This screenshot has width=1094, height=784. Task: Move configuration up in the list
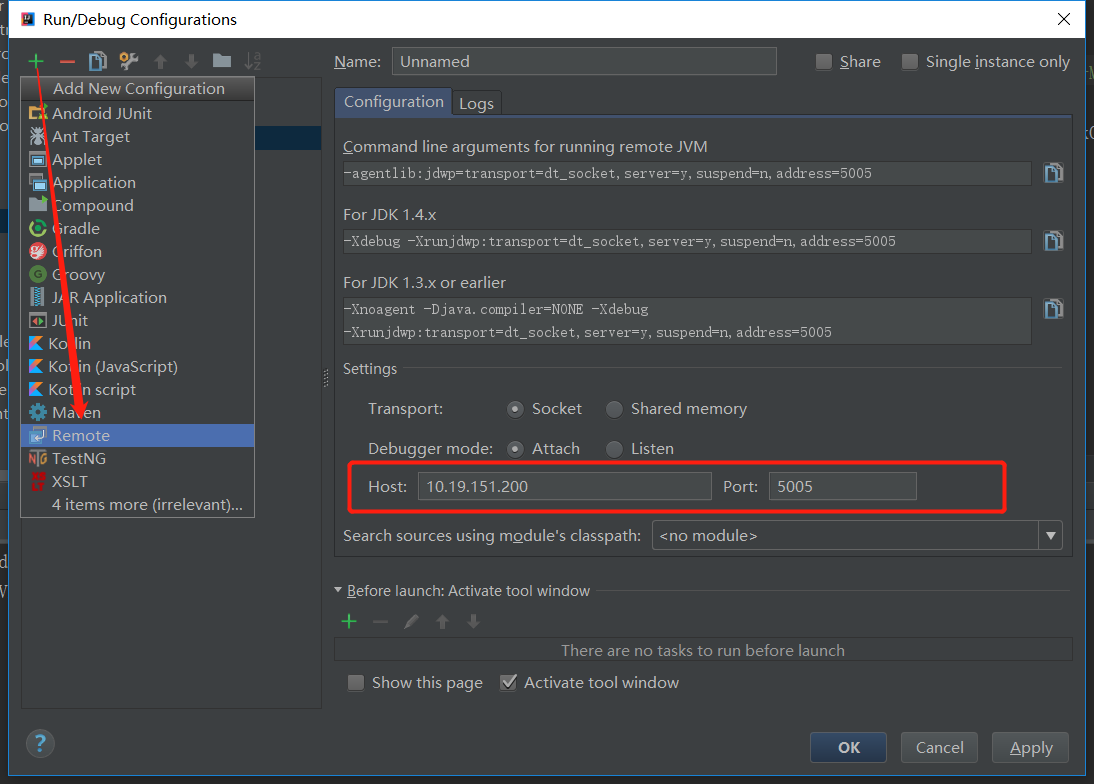click(160, 60)
